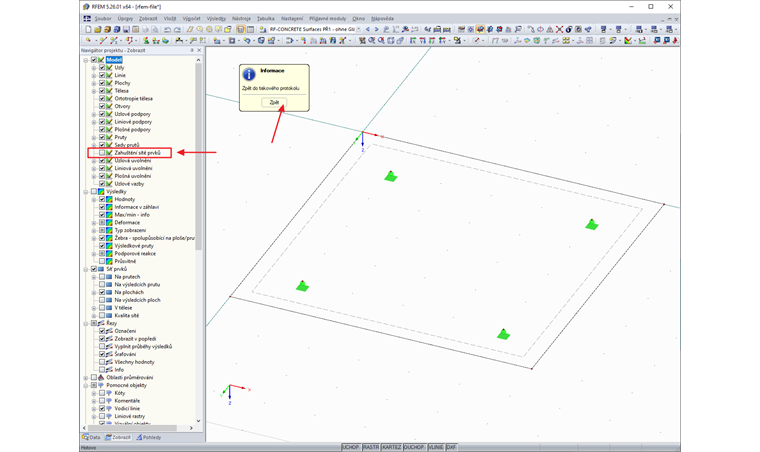Check the Výsledky checkbox
The image size is (760, 452).
pyautogui.click(x=94, y=191)
